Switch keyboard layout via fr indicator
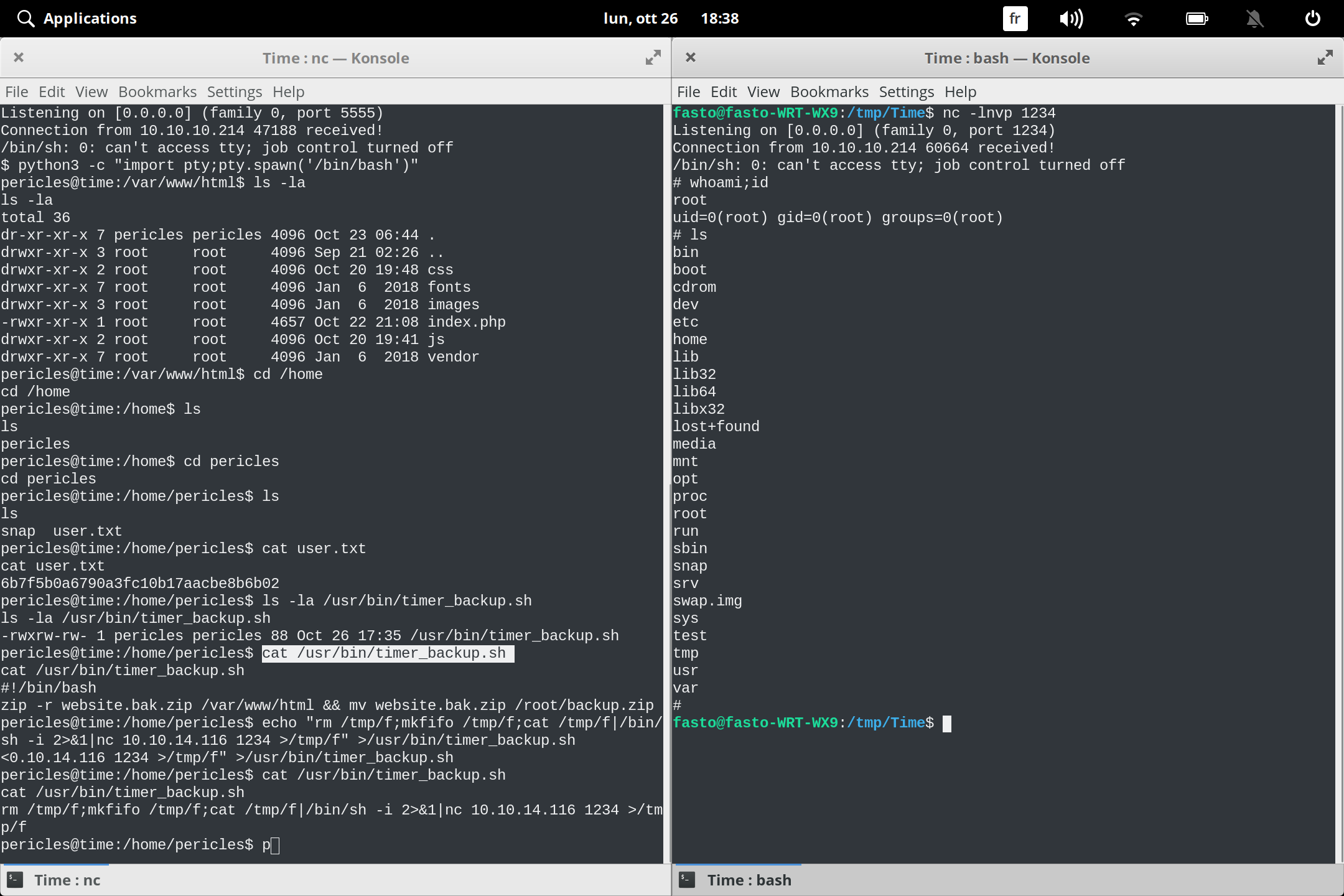 point(1014,18)
